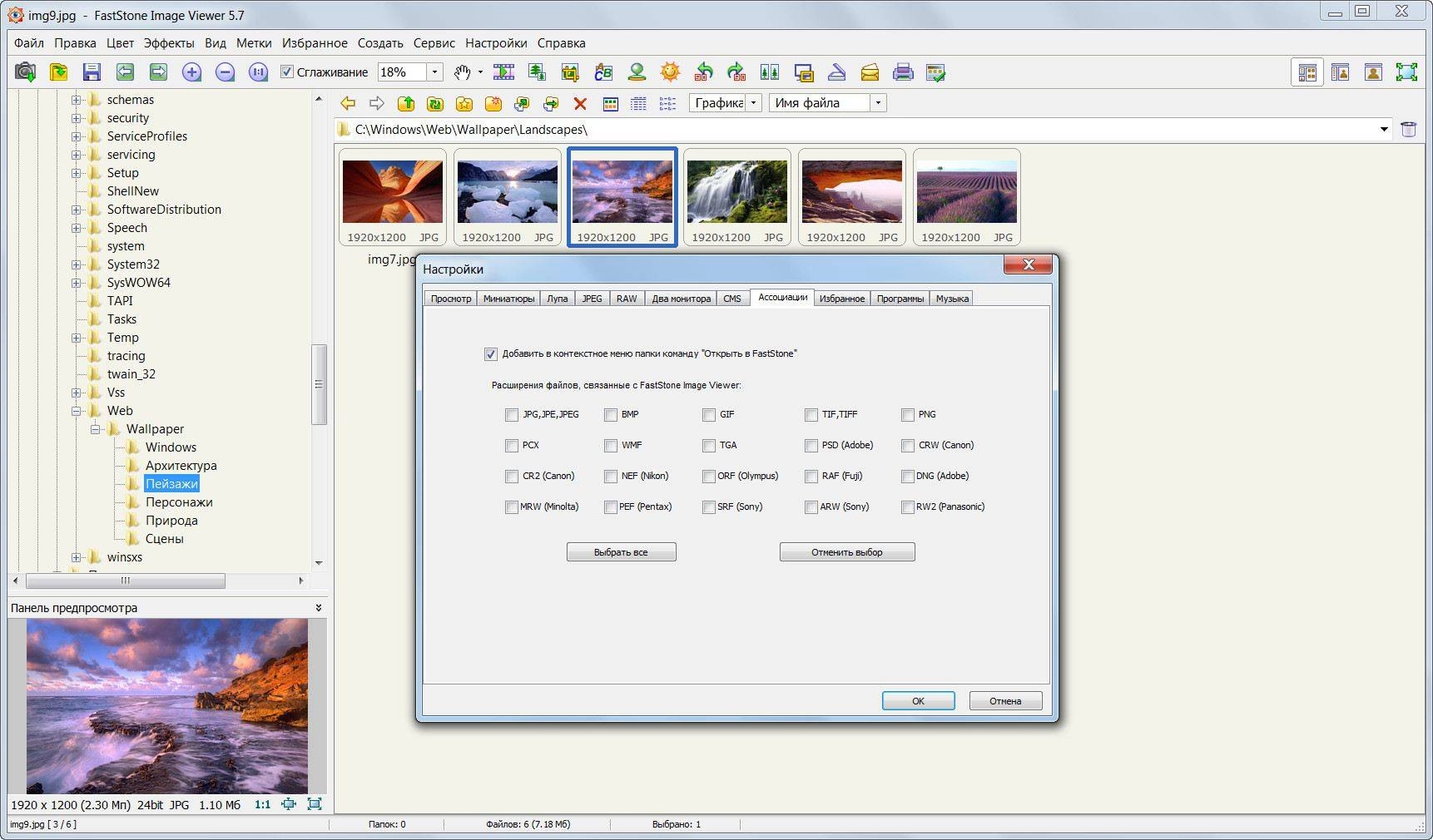Toggle the Сглаживание checkbox
The width and height of the screenshot is (1433, 840).
click(x=287, y=72)
